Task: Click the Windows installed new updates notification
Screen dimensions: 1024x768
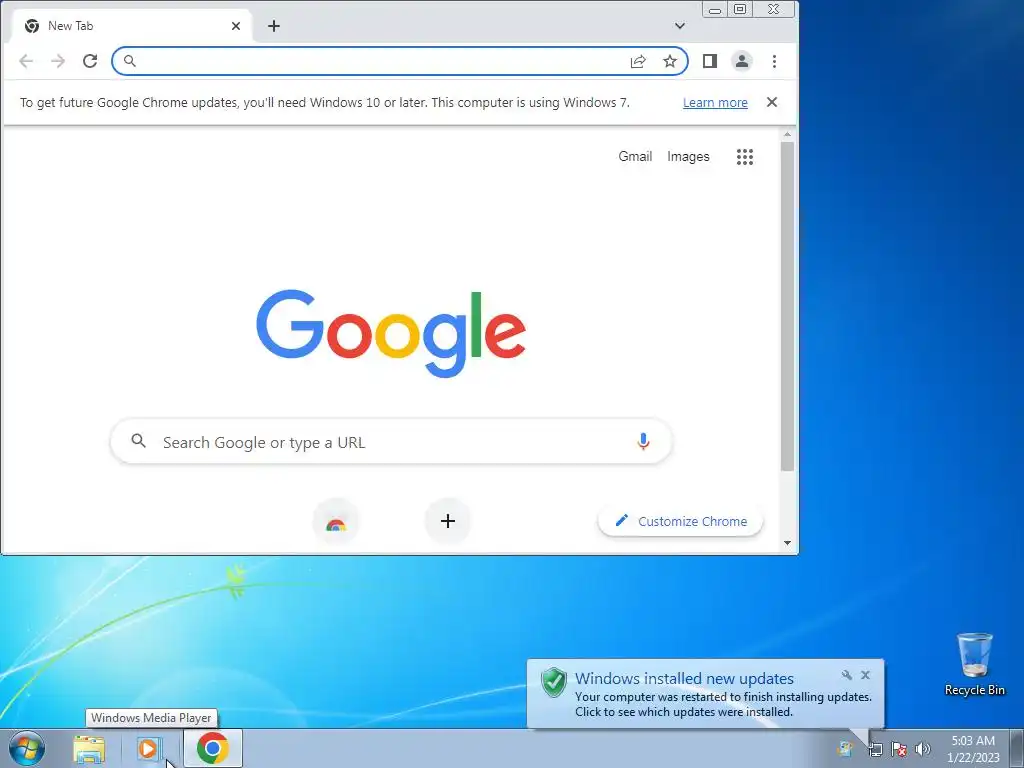Action: pyautogui.click(x=705, y=694)
